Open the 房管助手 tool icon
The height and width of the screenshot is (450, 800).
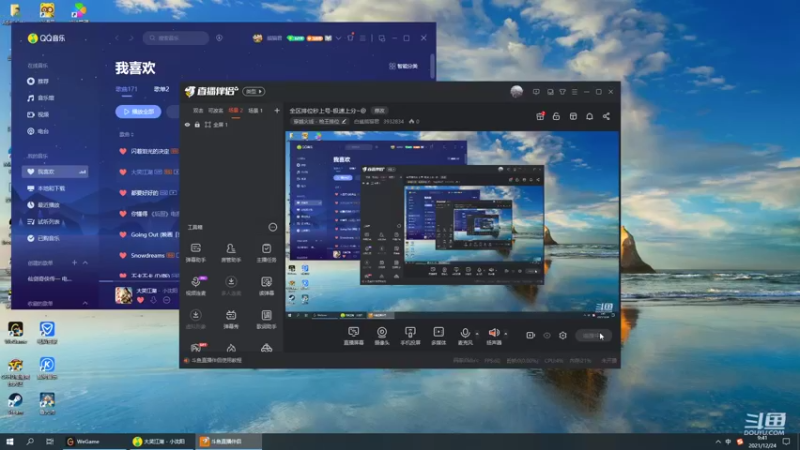[231, 252]
